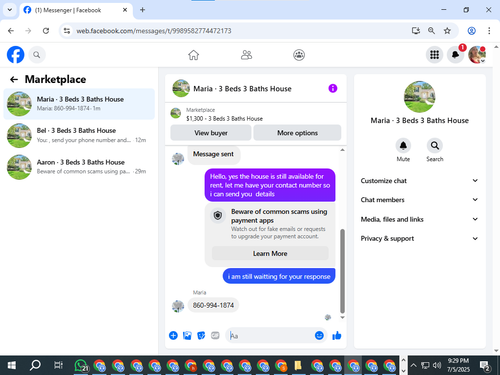Click the chat scrollbar down arrow

coord(342,317)
